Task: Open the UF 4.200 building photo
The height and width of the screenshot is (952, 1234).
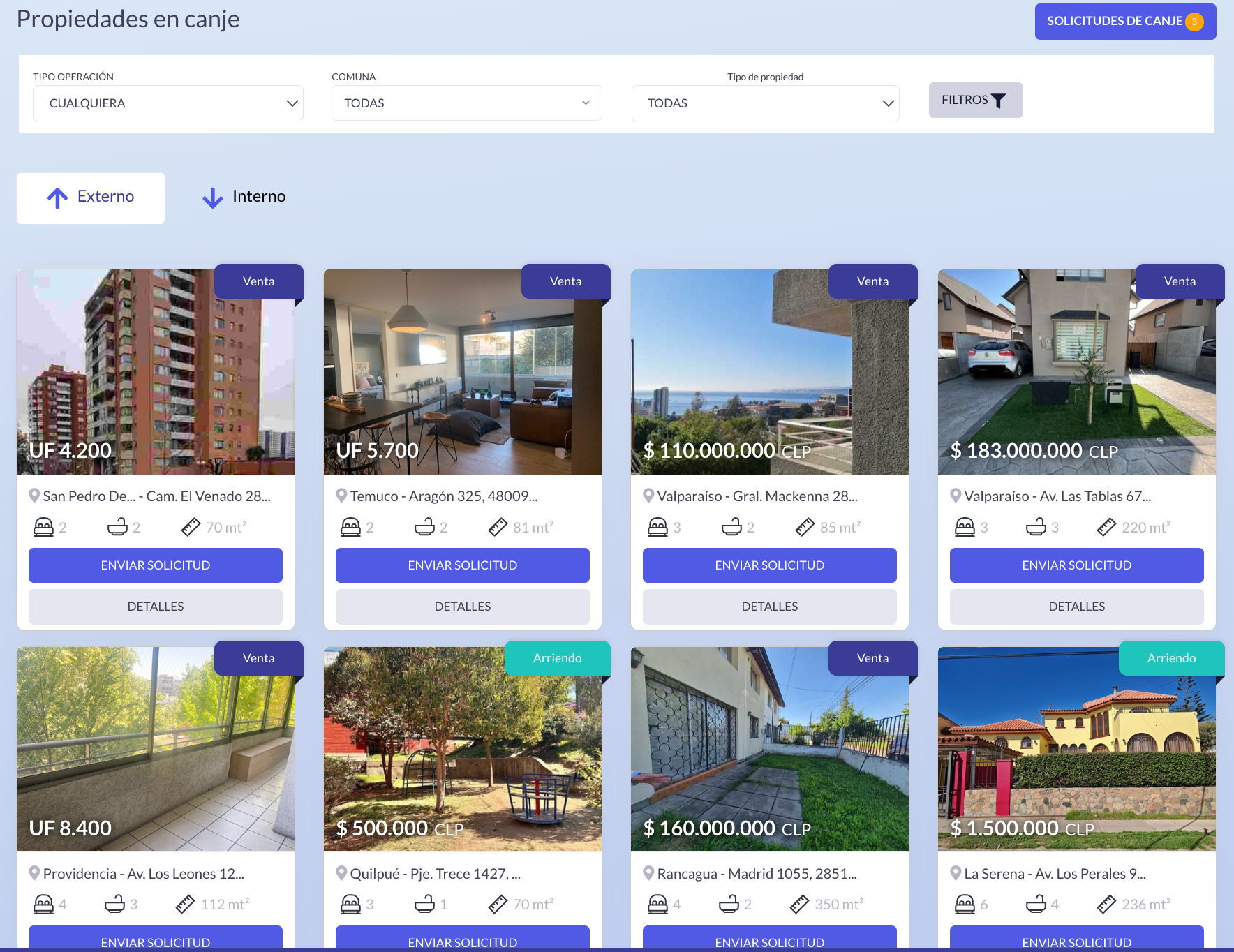Action: pos(156,372)
